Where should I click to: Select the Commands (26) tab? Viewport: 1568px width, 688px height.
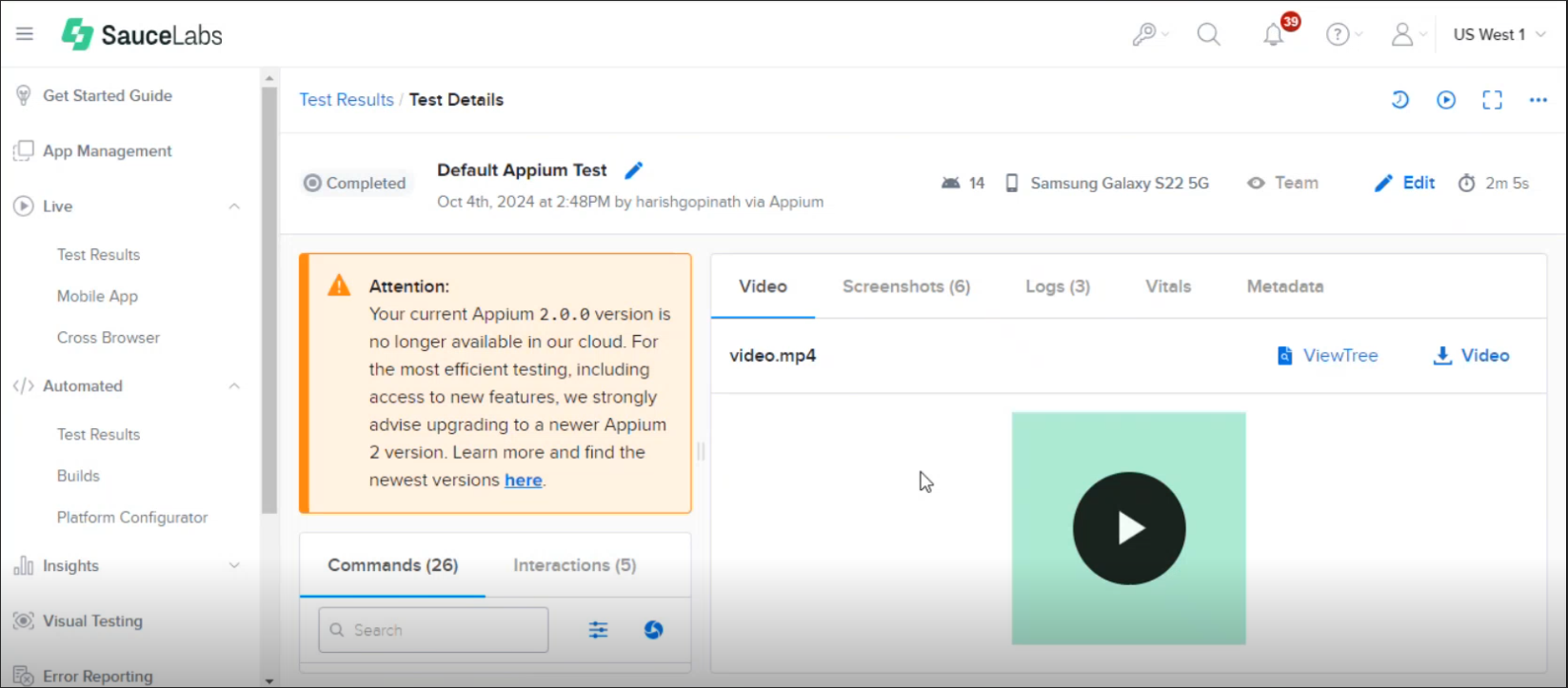coord(393,565)
